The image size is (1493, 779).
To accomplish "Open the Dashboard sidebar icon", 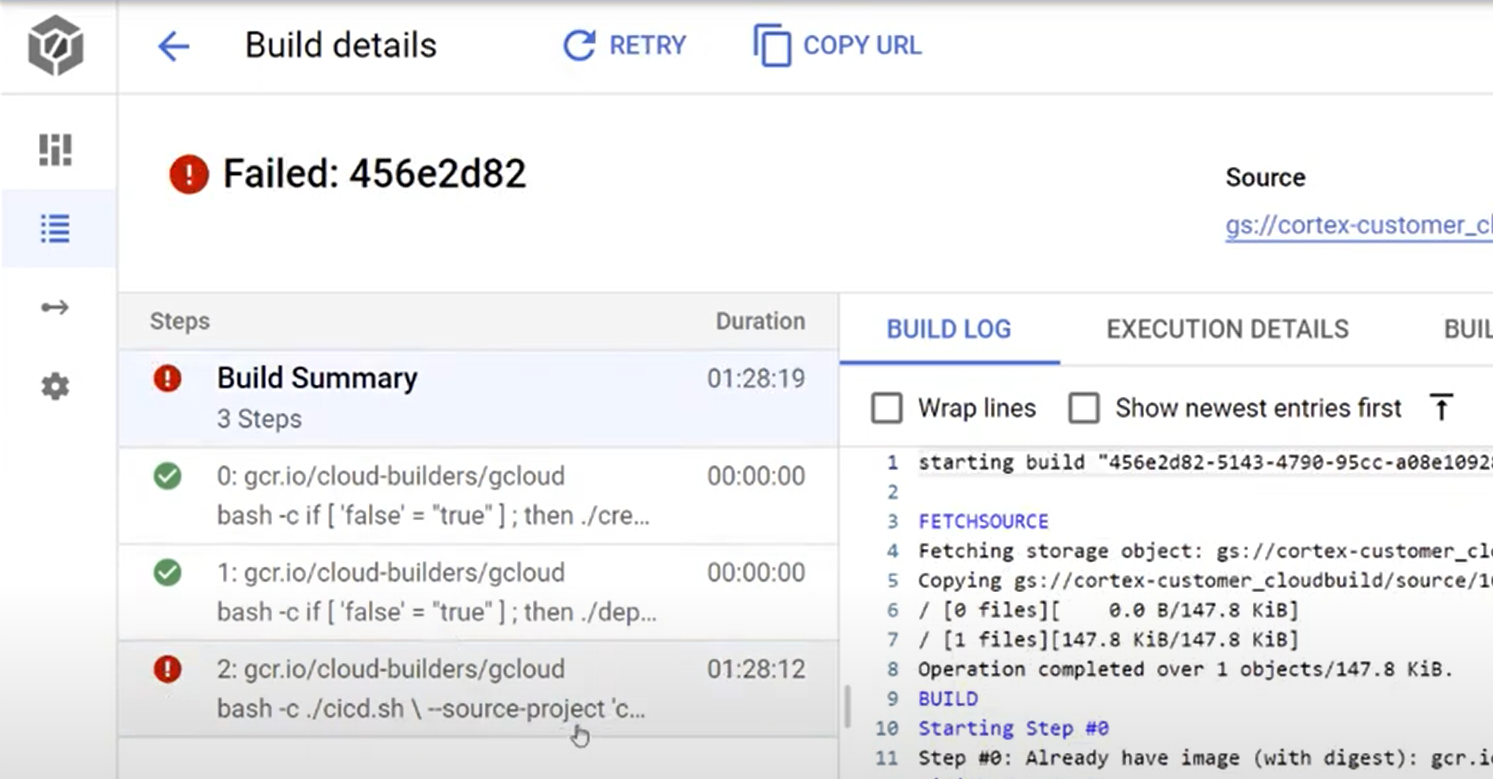I will [55, 150].
